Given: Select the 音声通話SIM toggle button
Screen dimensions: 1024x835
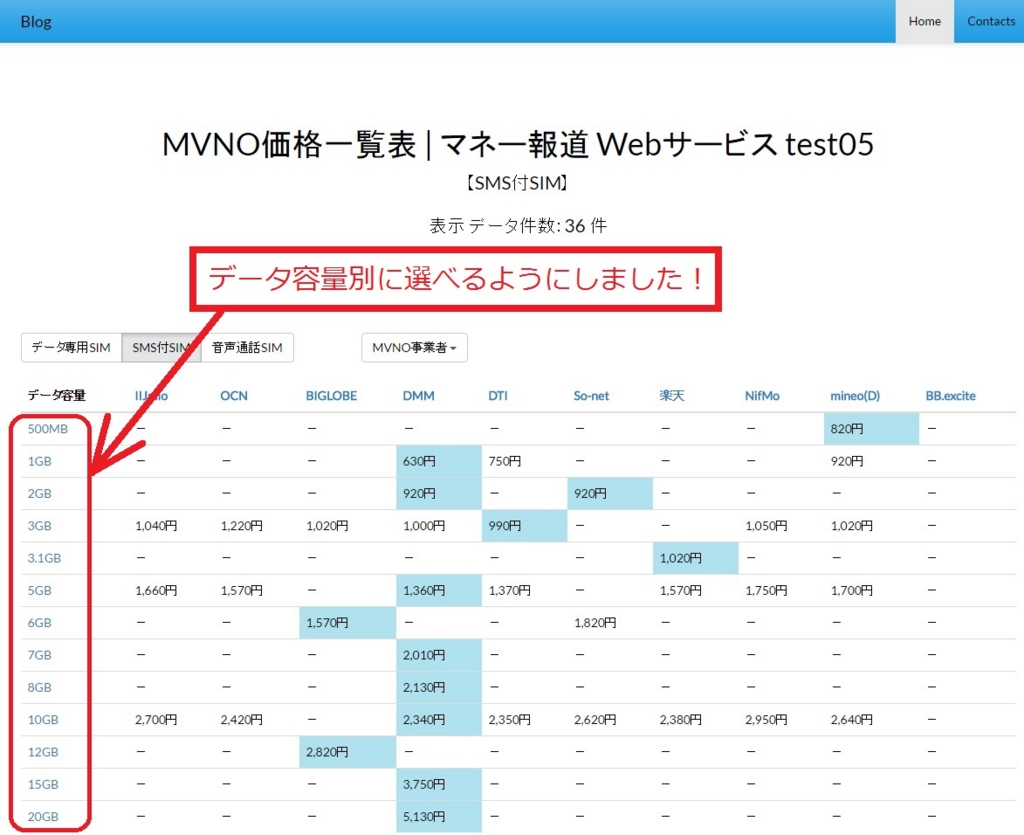Looking at the screenshot, I should pos(248,347).
